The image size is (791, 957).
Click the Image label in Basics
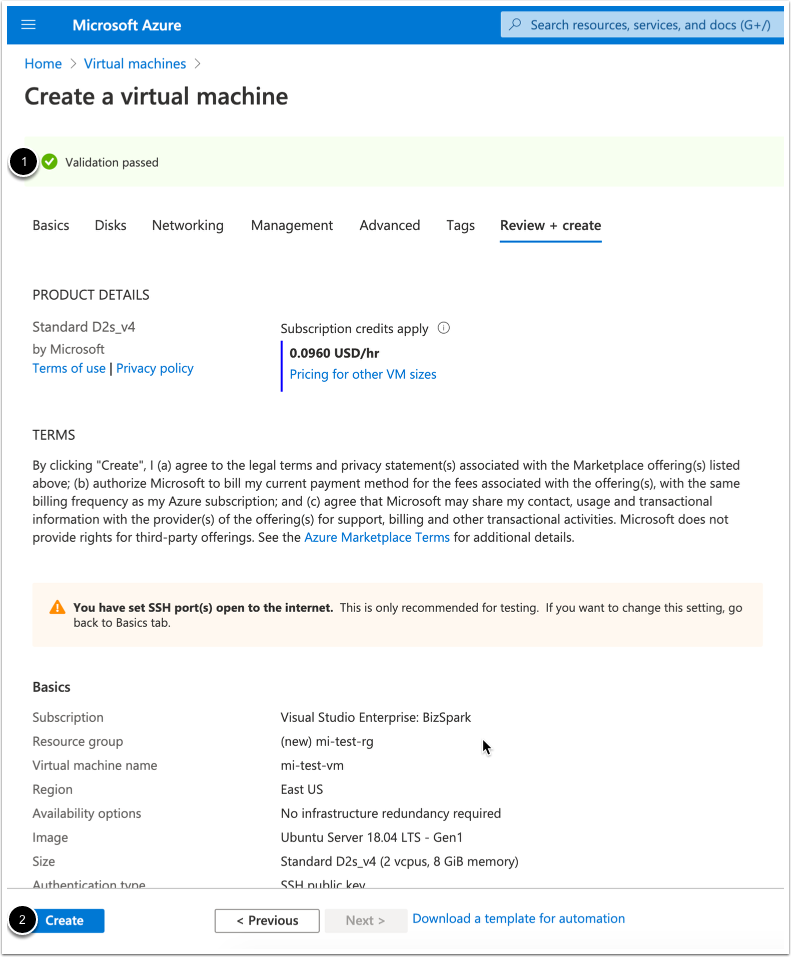point(50,837)
